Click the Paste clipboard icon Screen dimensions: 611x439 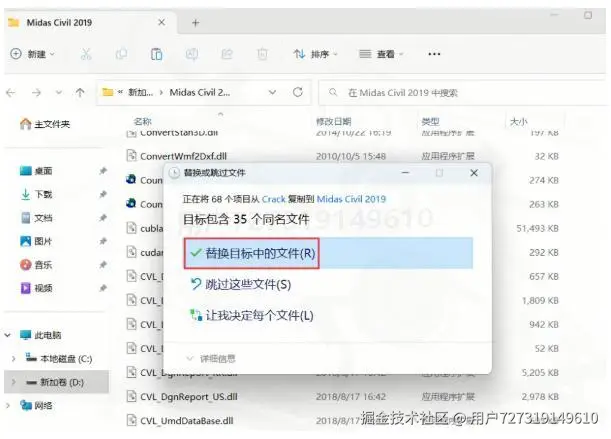[x=157, y=54]
